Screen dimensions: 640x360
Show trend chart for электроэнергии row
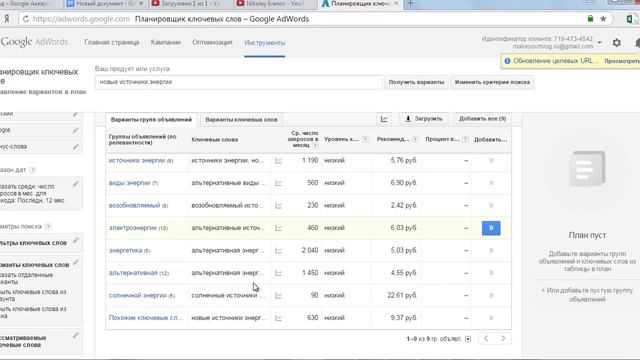tap(278, 228)
